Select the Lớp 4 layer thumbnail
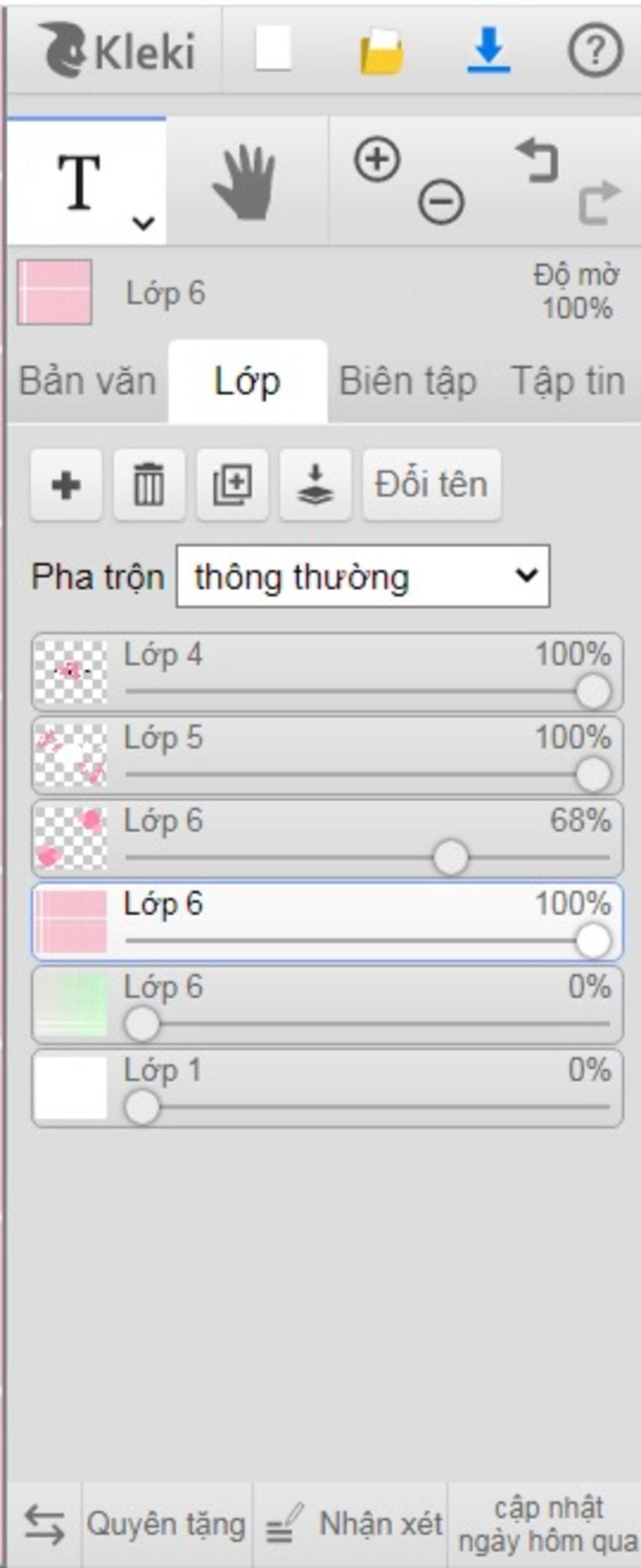The width and height of the screenshot is (641, 1568). click(x=70, y=671)
